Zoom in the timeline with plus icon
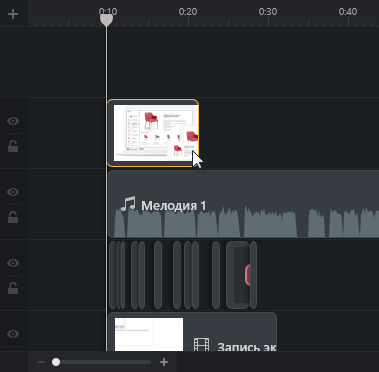379x372 pixels. click(164, 362)
